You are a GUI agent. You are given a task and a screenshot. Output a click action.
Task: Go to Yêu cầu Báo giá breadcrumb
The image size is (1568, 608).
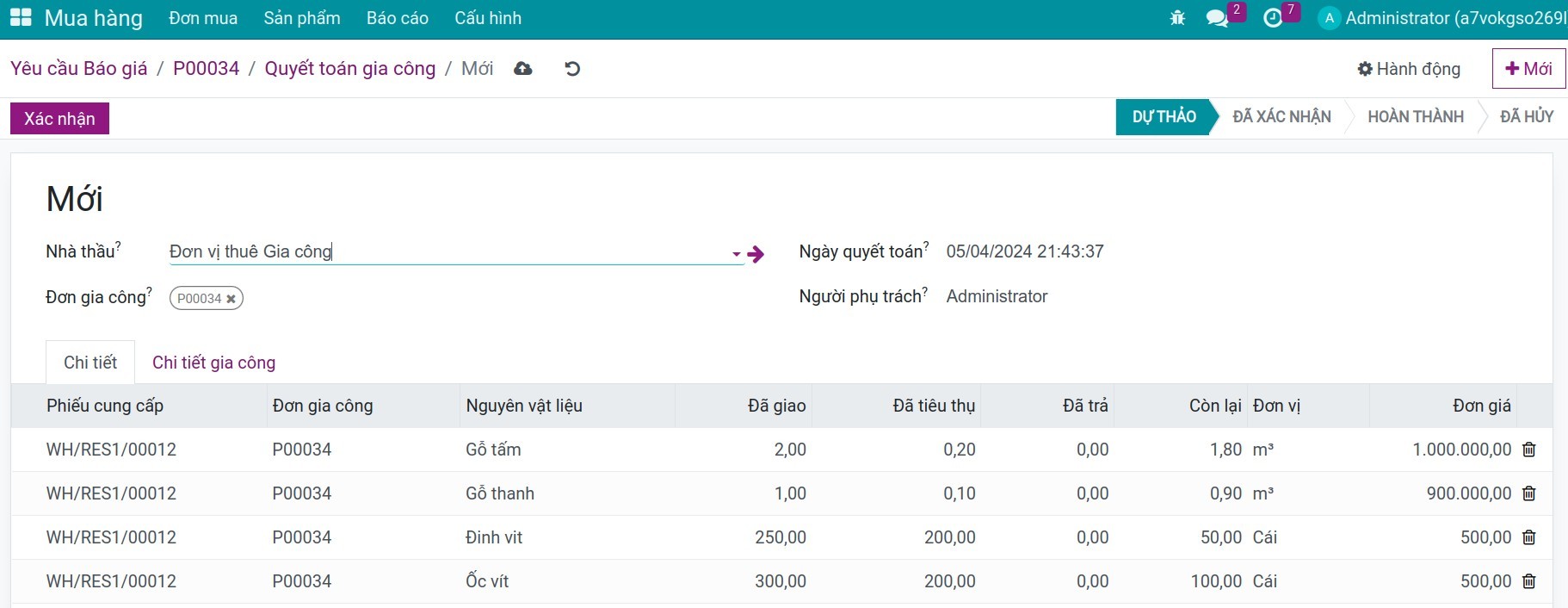tap(79, 69)
